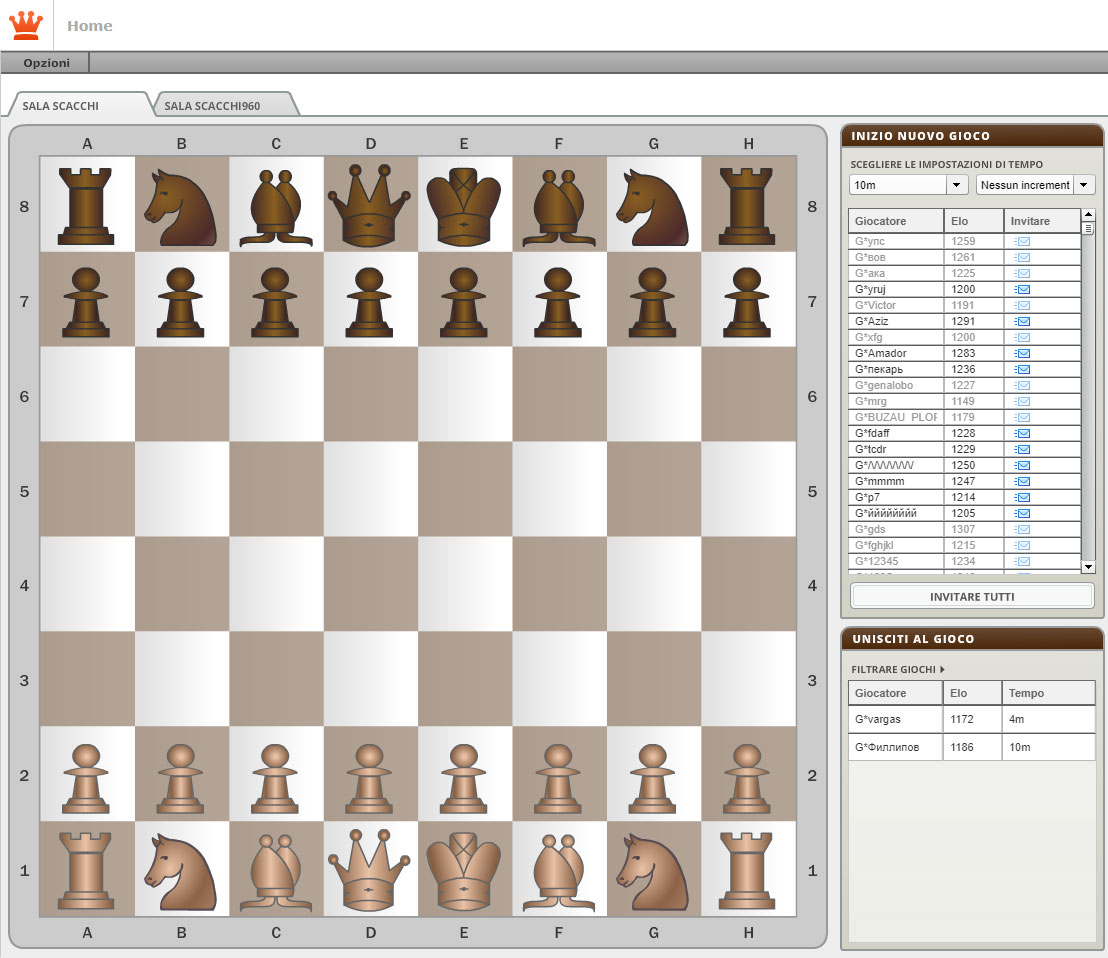Click the Invitare Tutti button
This screenshot has height=958, width=1108.
pos(972,597)
